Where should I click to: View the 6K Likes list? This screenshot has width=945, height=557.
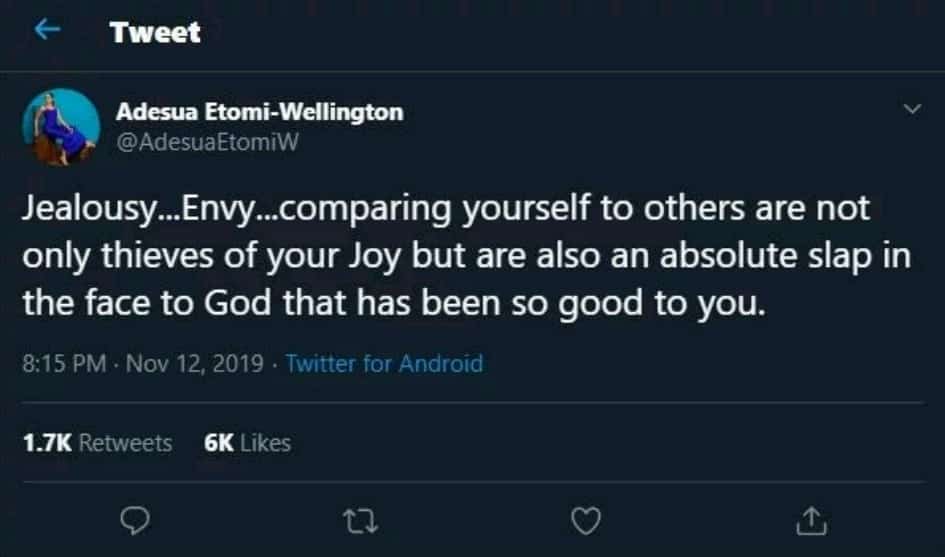coord(247,442)
